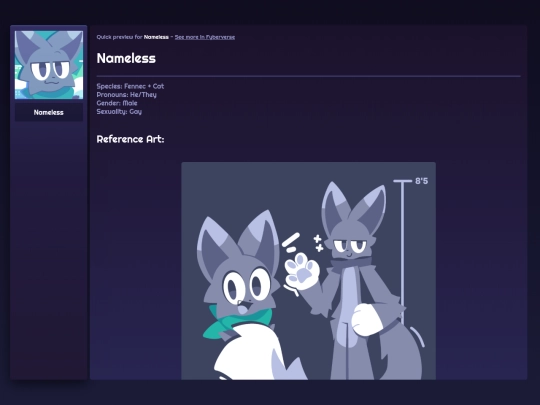
Task: Click the 'Gender: Male' line
Action: tap(117, 103)
